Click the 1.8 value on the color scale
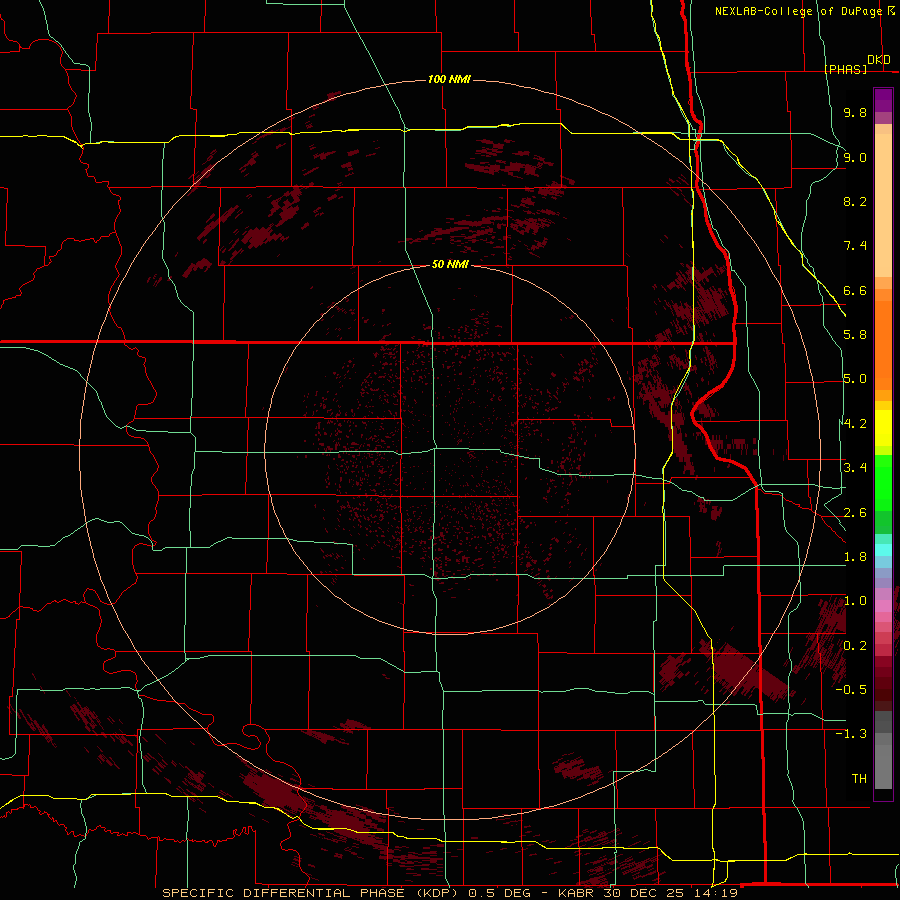Screen dimensions: 900x900 pos(855,557)
